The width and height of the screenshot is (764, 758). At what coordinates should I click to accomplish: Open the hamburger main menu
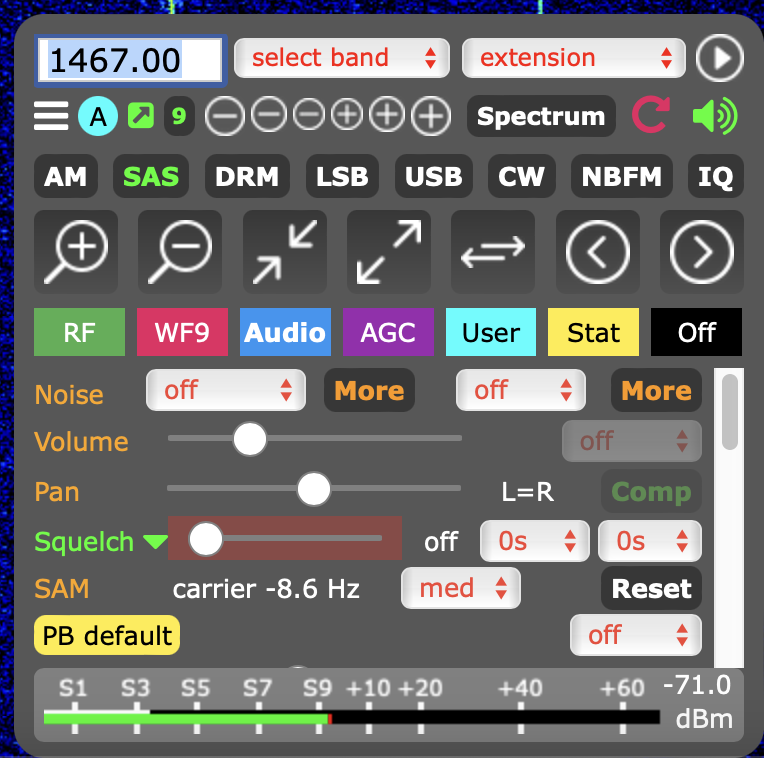pyautogui.click(x=51, y=117)
